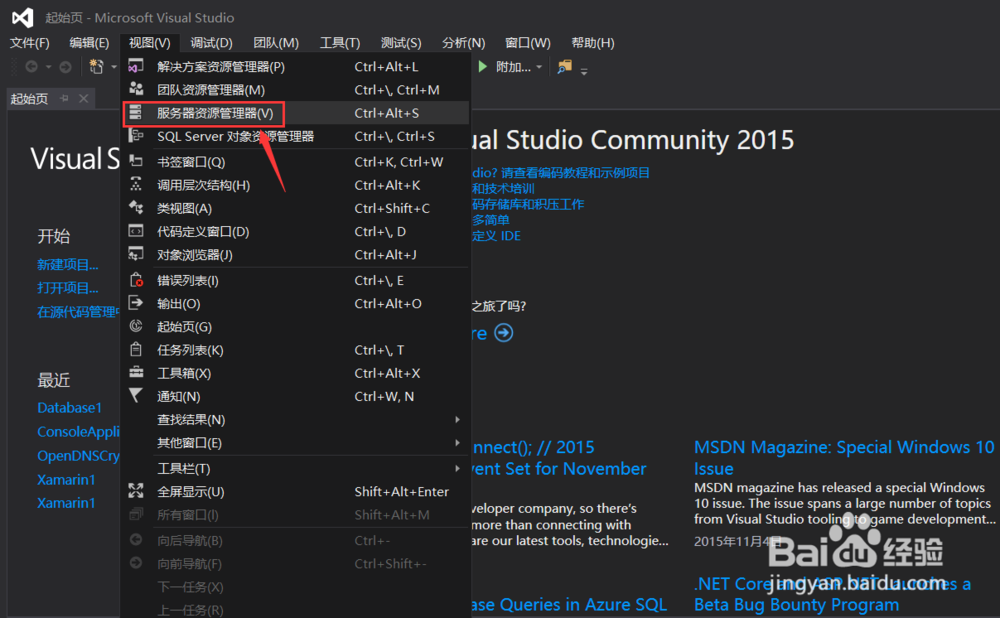Click the Output window icon
1000x618 pixels.
pyautogui.click(x=136, y=303)
